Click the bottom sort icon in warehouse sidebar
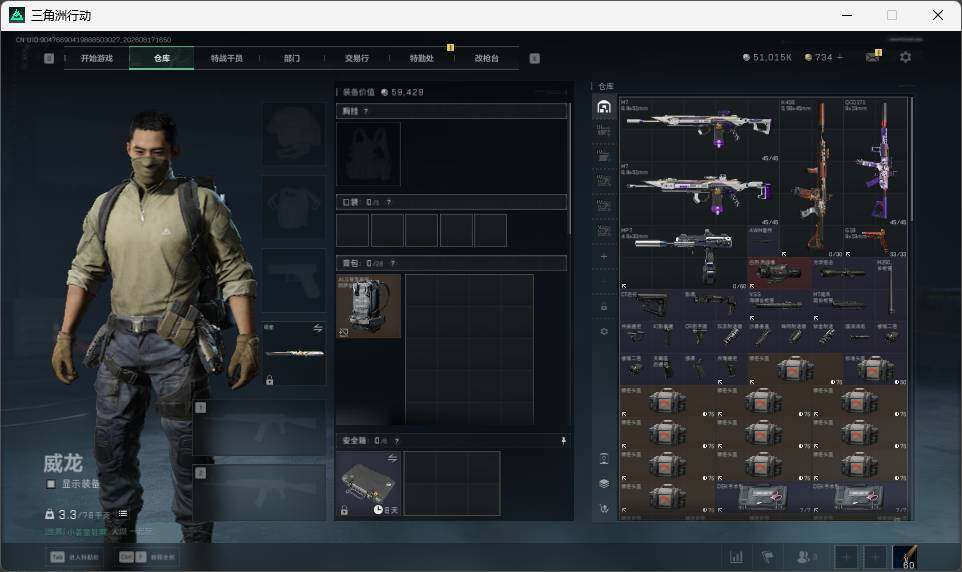This screenshot has height=572, width=962. pyautogui.click(x=604, y=509)
